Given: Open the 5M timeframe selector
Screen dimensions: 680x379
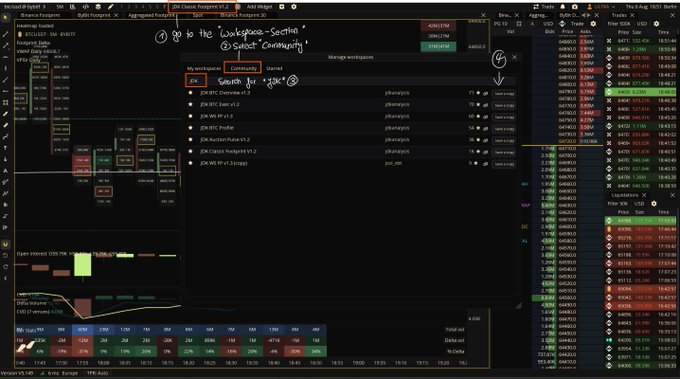Looking at the screenshot, I should [60, 7].
